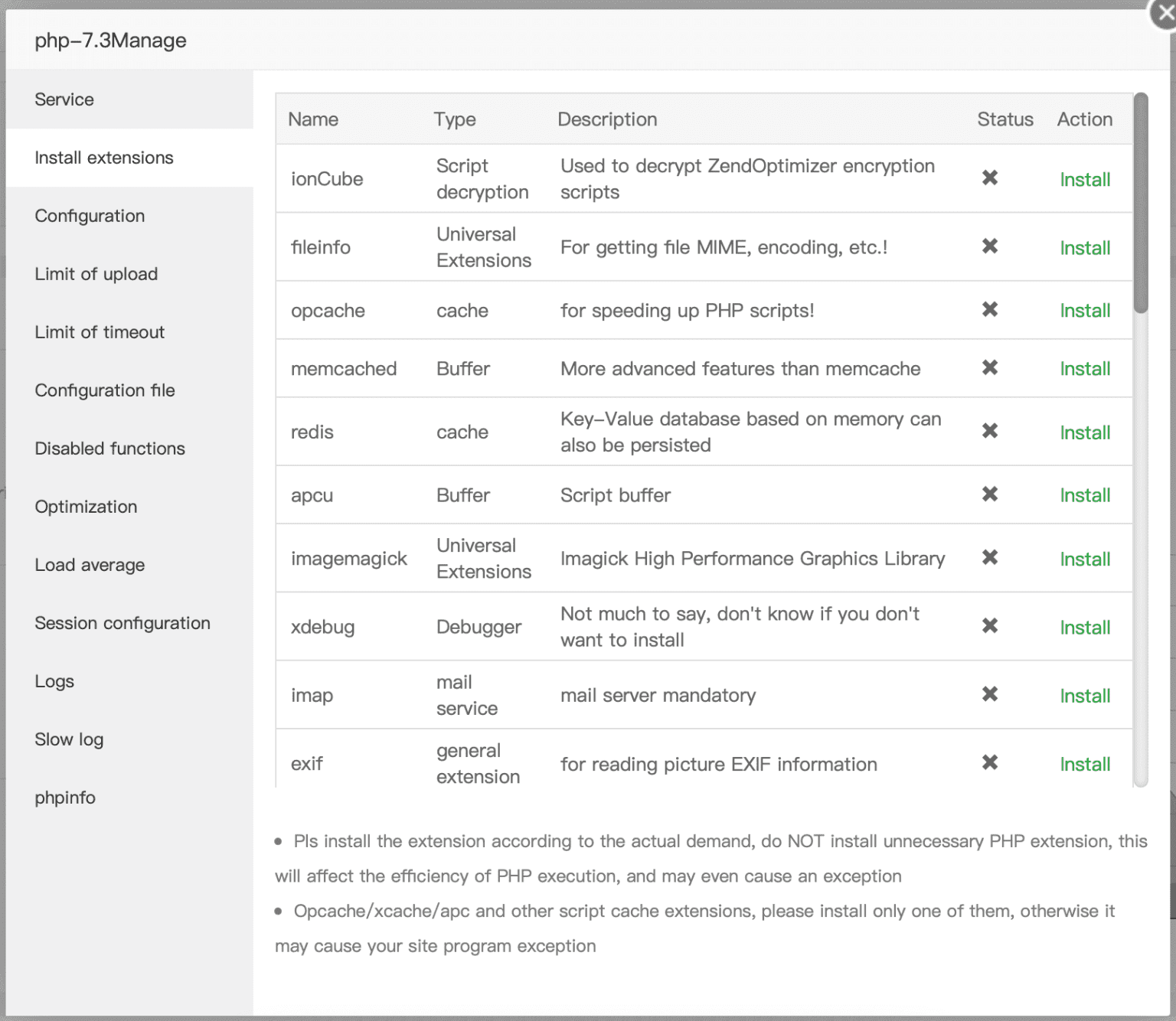Viewport: 1176px width, 1021px height.
Task: Click the opcache not-installed X icon
Action: 989,310
